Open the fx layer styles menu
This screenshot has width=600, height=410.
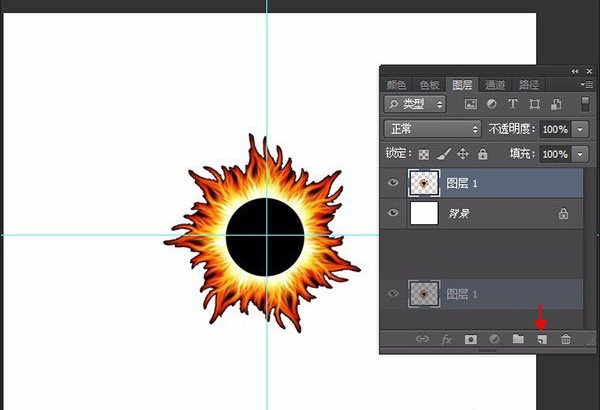tap(447, 339)
